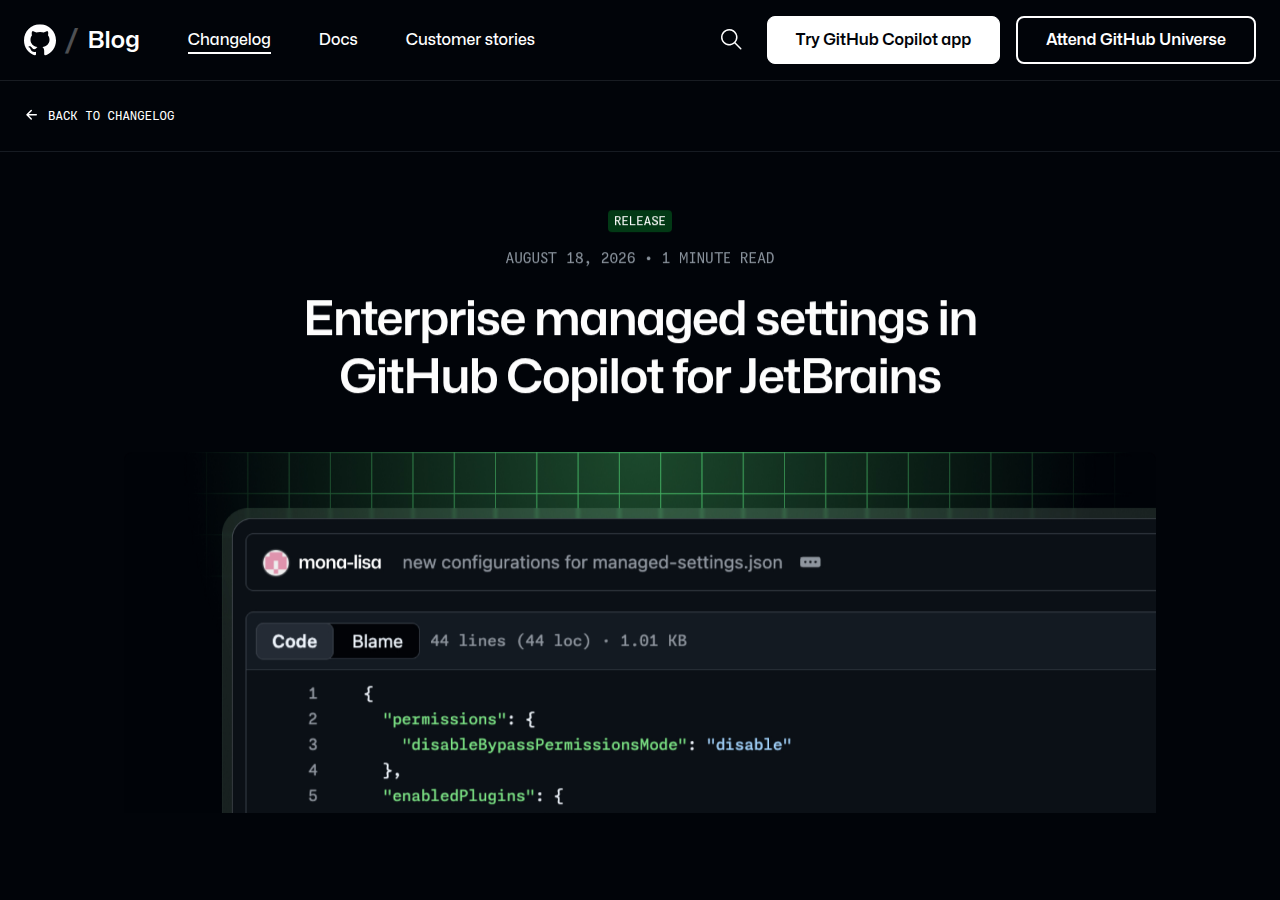Click the "permissions" key on line 2
This screenshot has height=900, width=1280.
pyautogui.click(x=445, y=719)
